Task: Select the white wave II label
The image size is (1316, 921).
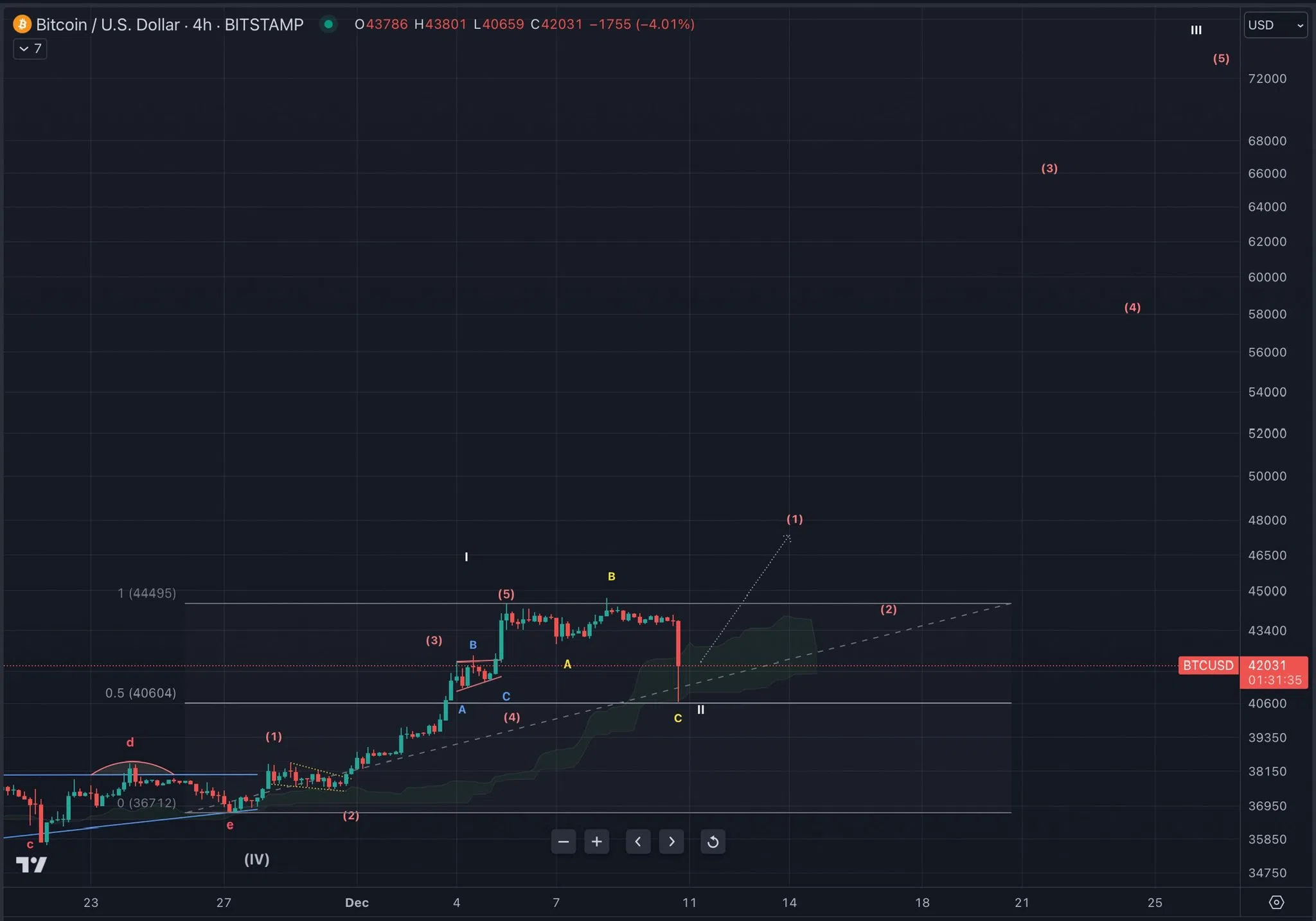Action: pos(701,710)
